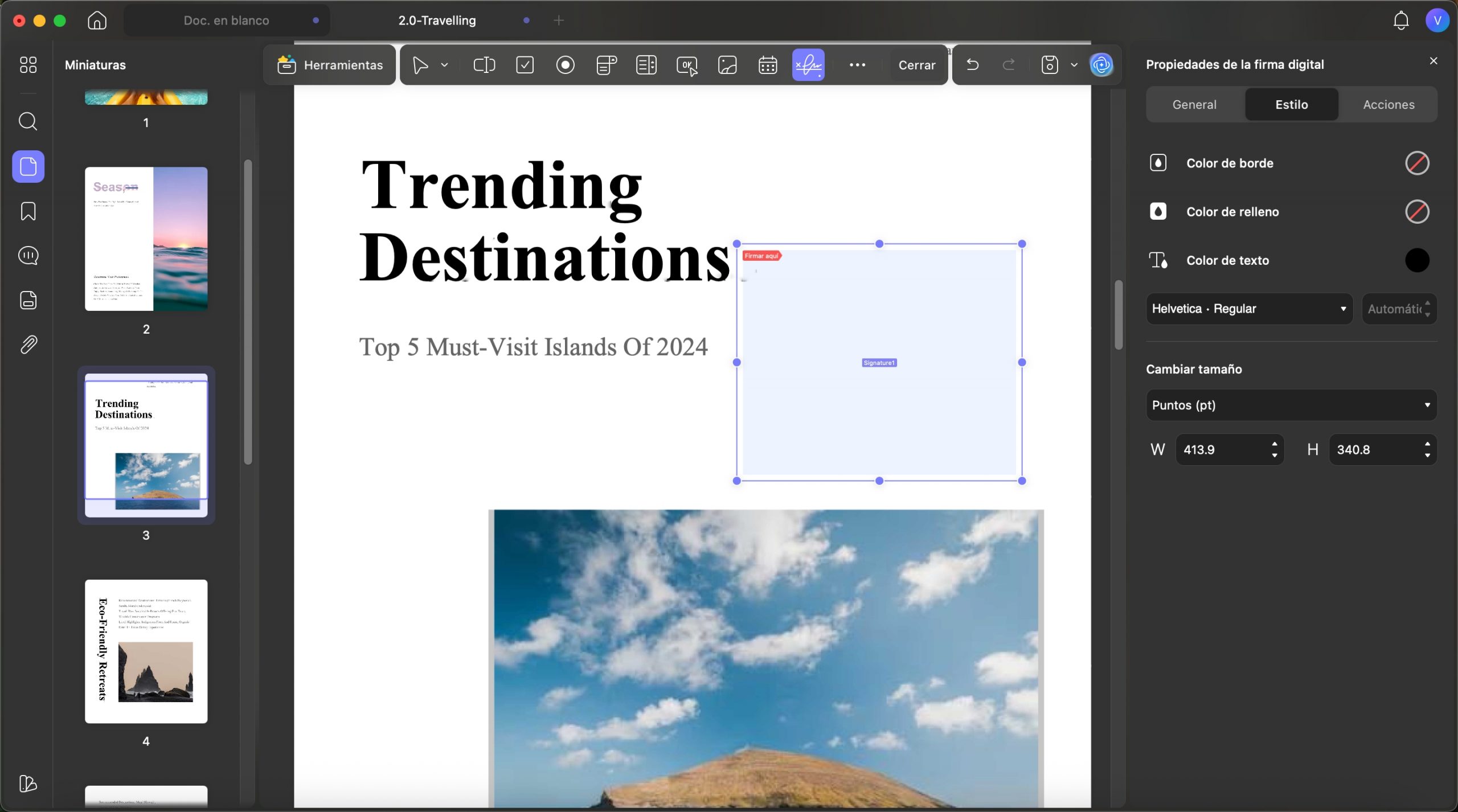Open the black Color de texto swatch
1458x812 pixels.
tap(1417, 260)
